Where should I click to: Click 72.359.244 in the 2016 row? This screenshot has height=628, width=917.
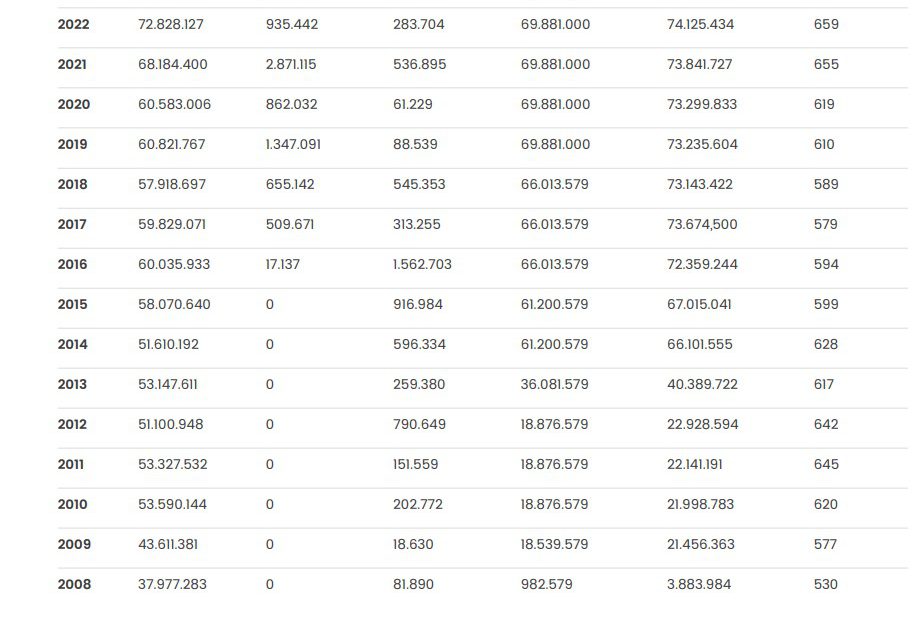point(702,264)
